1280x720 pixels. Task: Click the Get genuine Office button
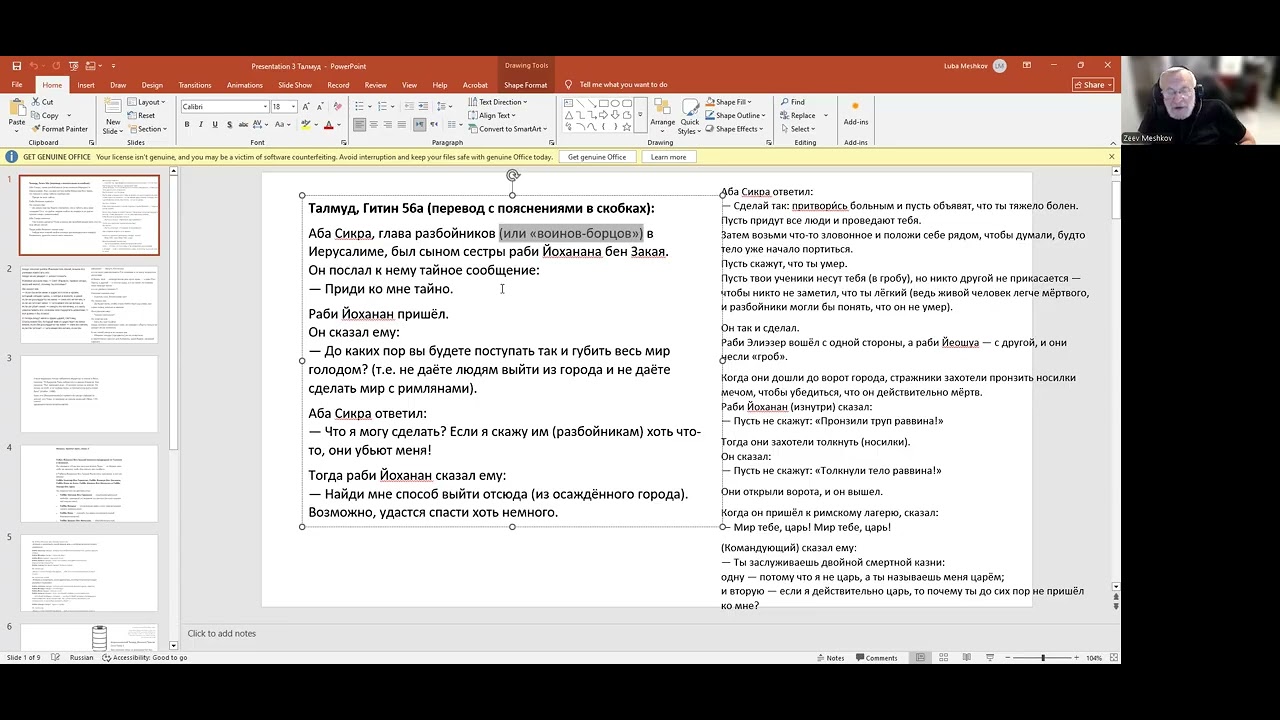[597, 157]
